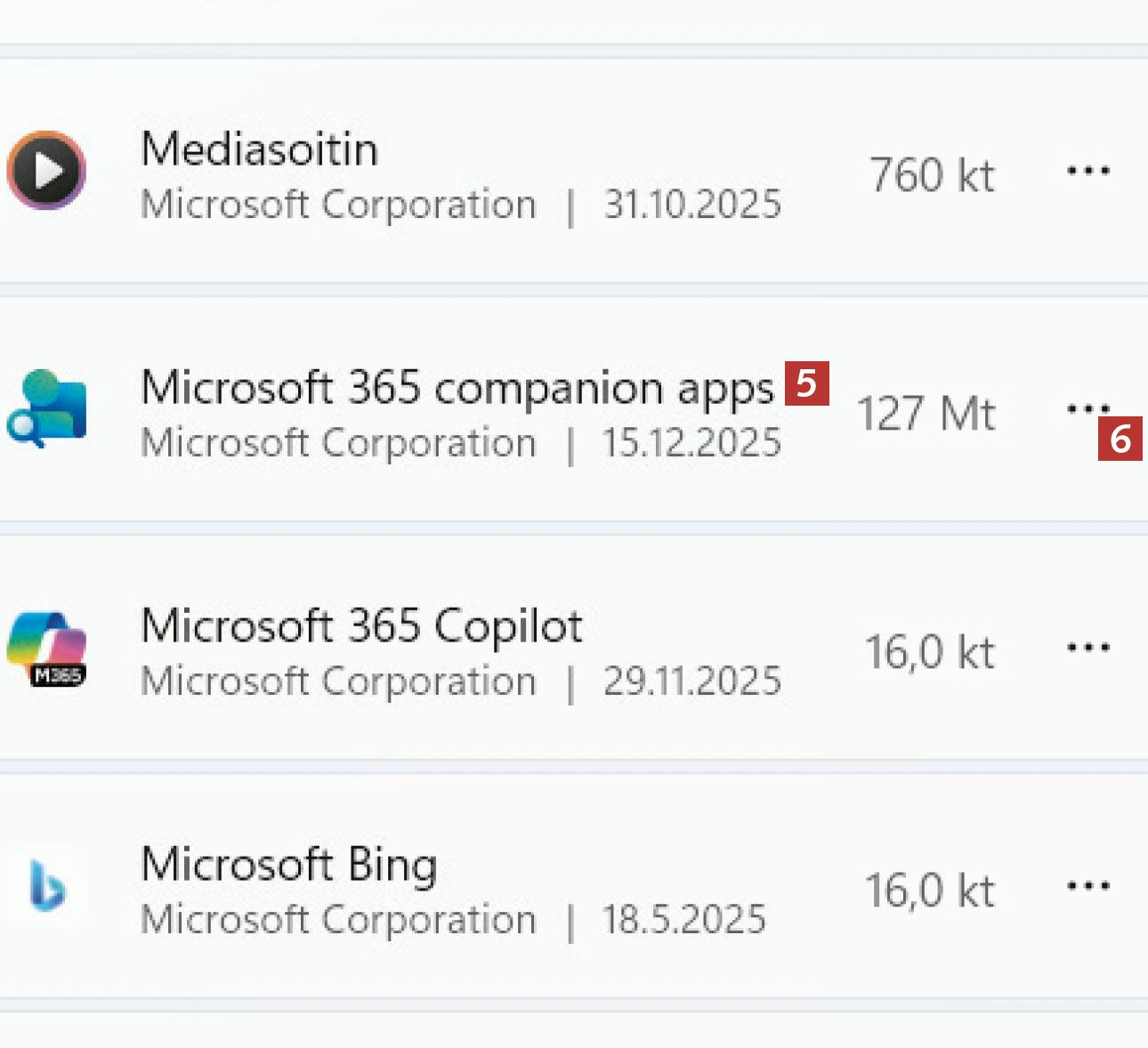Open the three-dot menu for Microsoft Bing
The image size is (1148, 1048).
[1087, 886]
